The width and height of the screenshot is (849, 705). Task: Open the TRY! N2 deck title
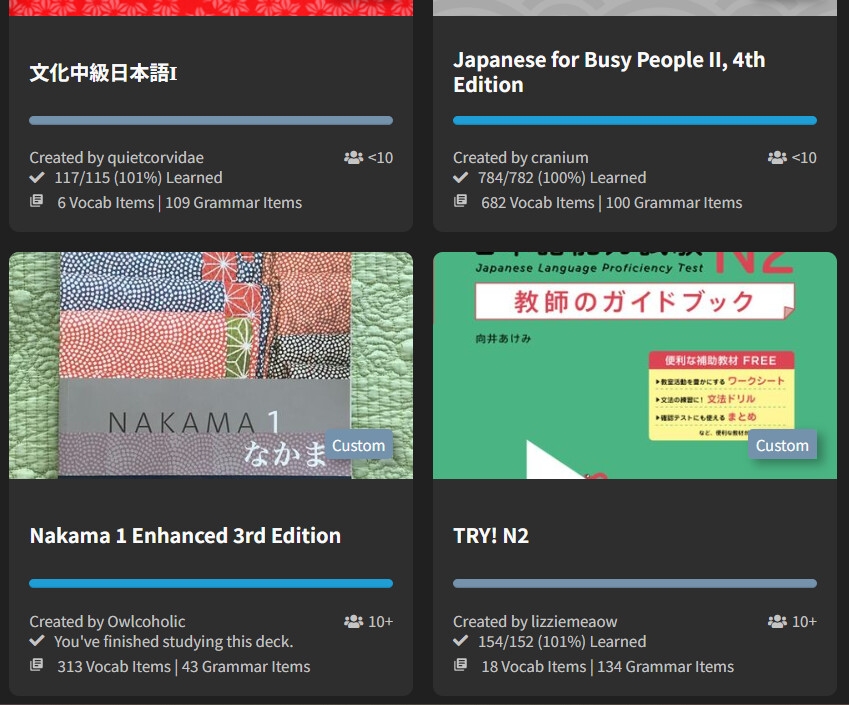tap(491, 536)
